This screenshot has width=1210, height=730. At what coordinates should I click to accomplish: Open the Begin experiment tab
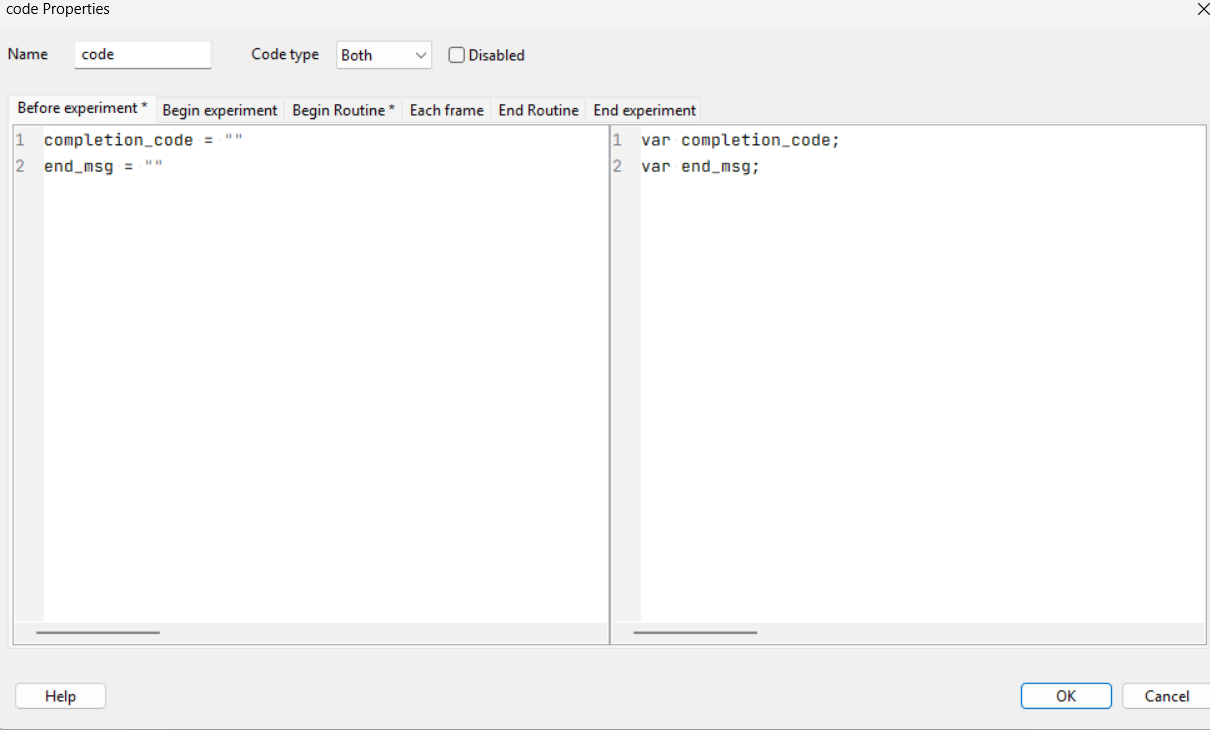click(219, 110)
